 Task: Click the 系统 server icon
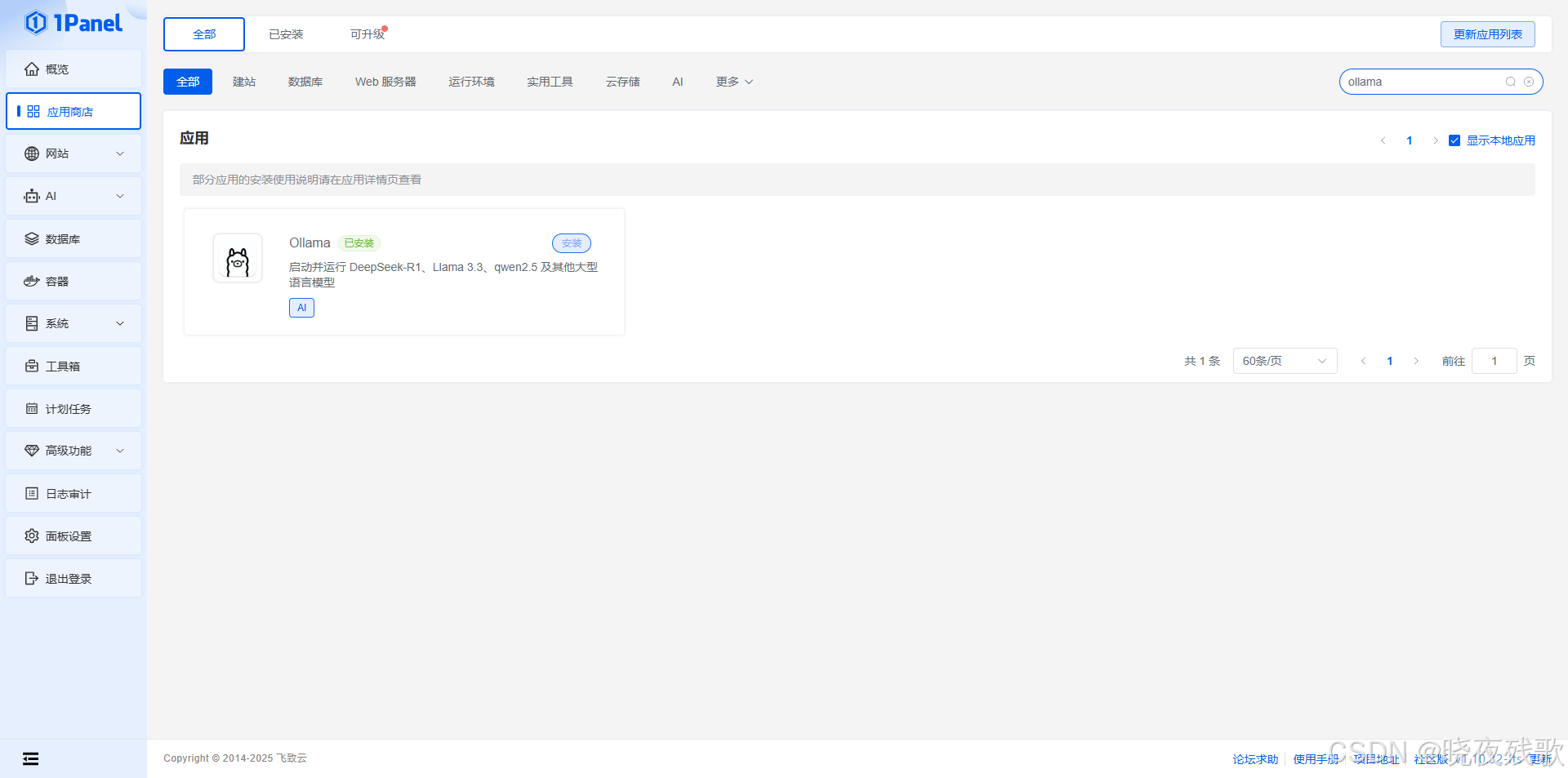32,323
